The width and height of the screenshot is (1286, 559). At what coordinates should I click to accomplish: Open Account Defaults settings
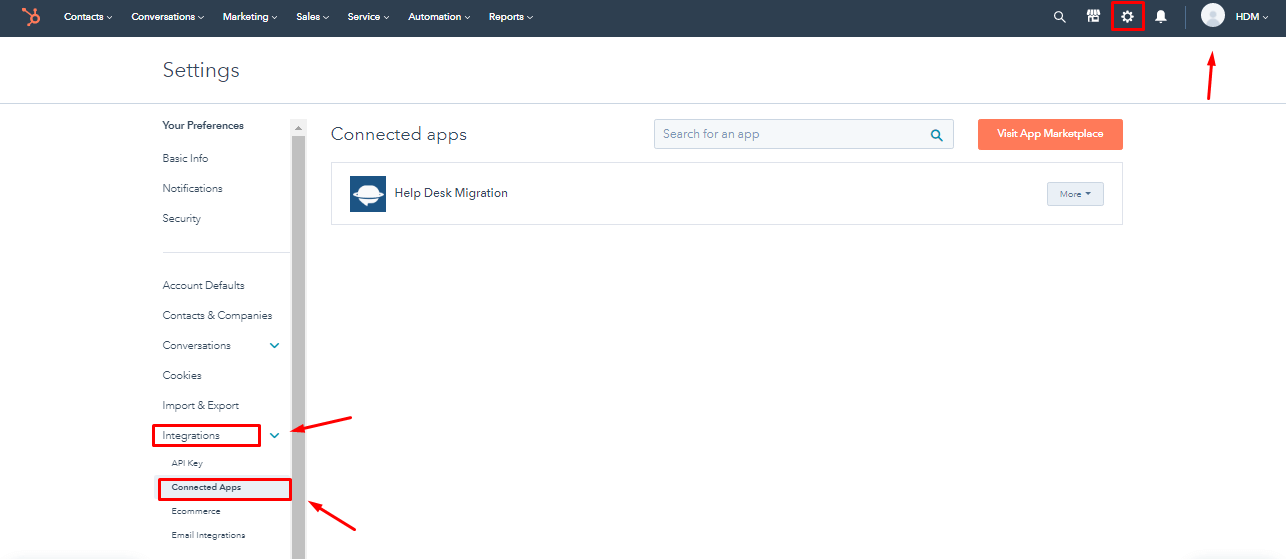pyautogui.click(x=204, y=286)
